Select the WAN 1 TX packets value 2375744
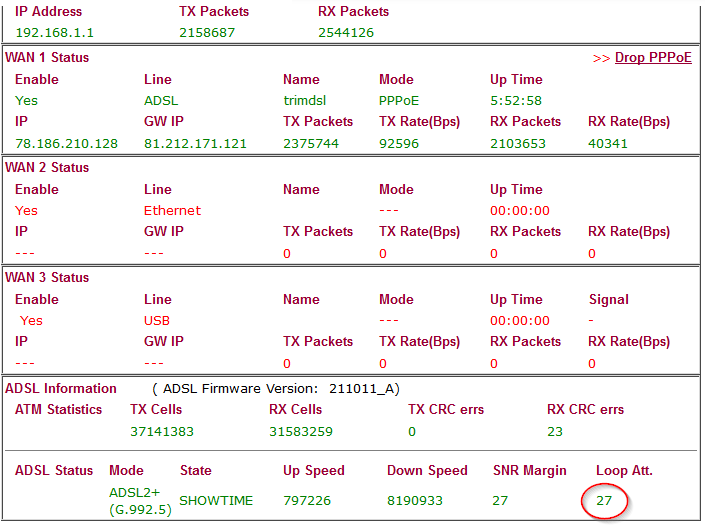Screen dimensions: 705x527 (313, 144)
